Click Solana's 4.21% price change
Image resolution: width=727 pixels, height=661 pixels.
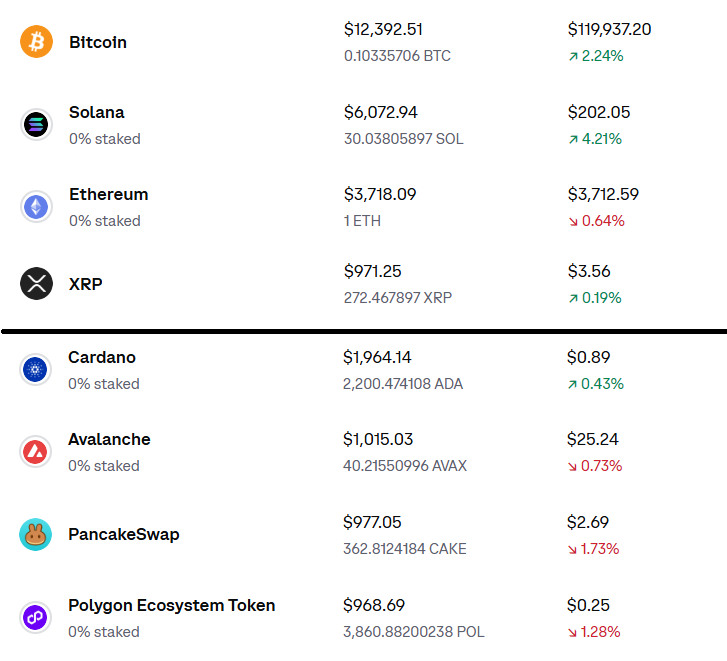(595, 139)
